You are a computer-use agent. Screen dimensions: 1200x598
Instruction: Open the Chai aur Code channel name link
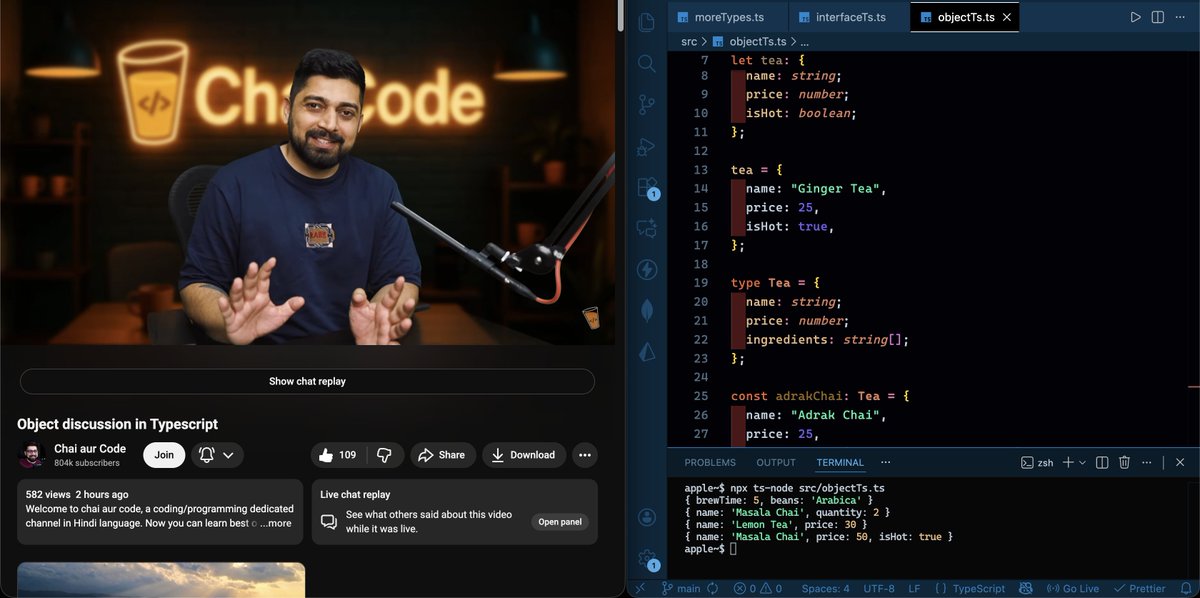90,449
